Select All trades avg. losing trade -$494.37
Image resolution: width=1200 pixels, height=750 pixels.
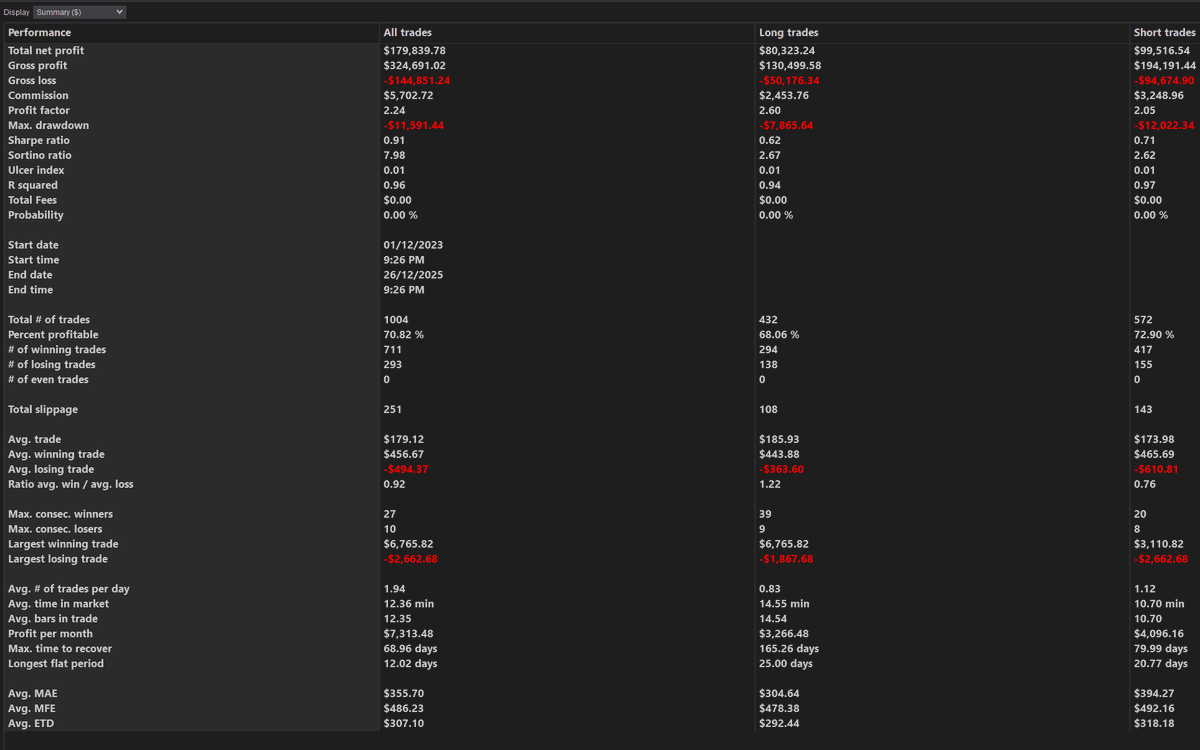[406, 470]
